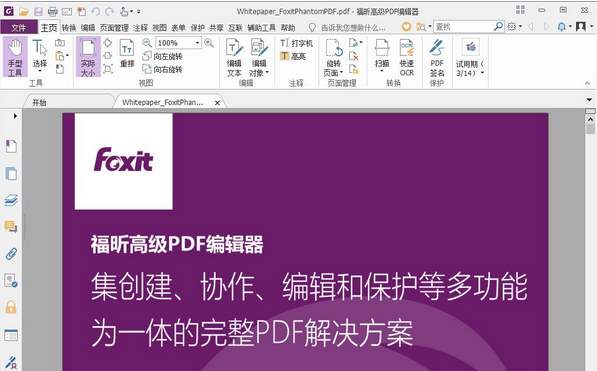The width and height of the screenshot is (597, 371).
Task: Click the print icon in quick access toolbar
Action: click(53, 11)
